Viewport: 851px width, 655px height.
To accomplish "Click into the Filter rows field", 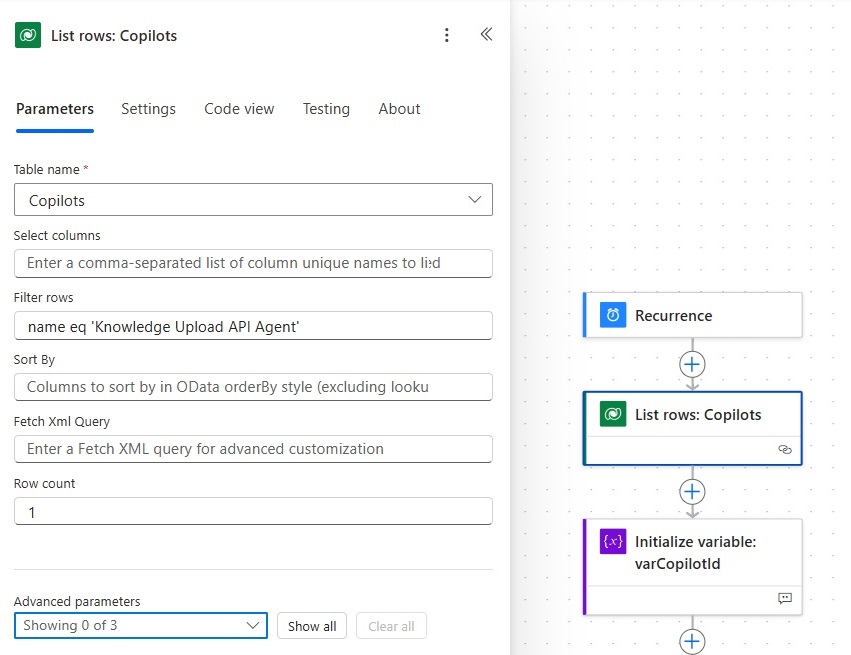I will pos(253,326).
